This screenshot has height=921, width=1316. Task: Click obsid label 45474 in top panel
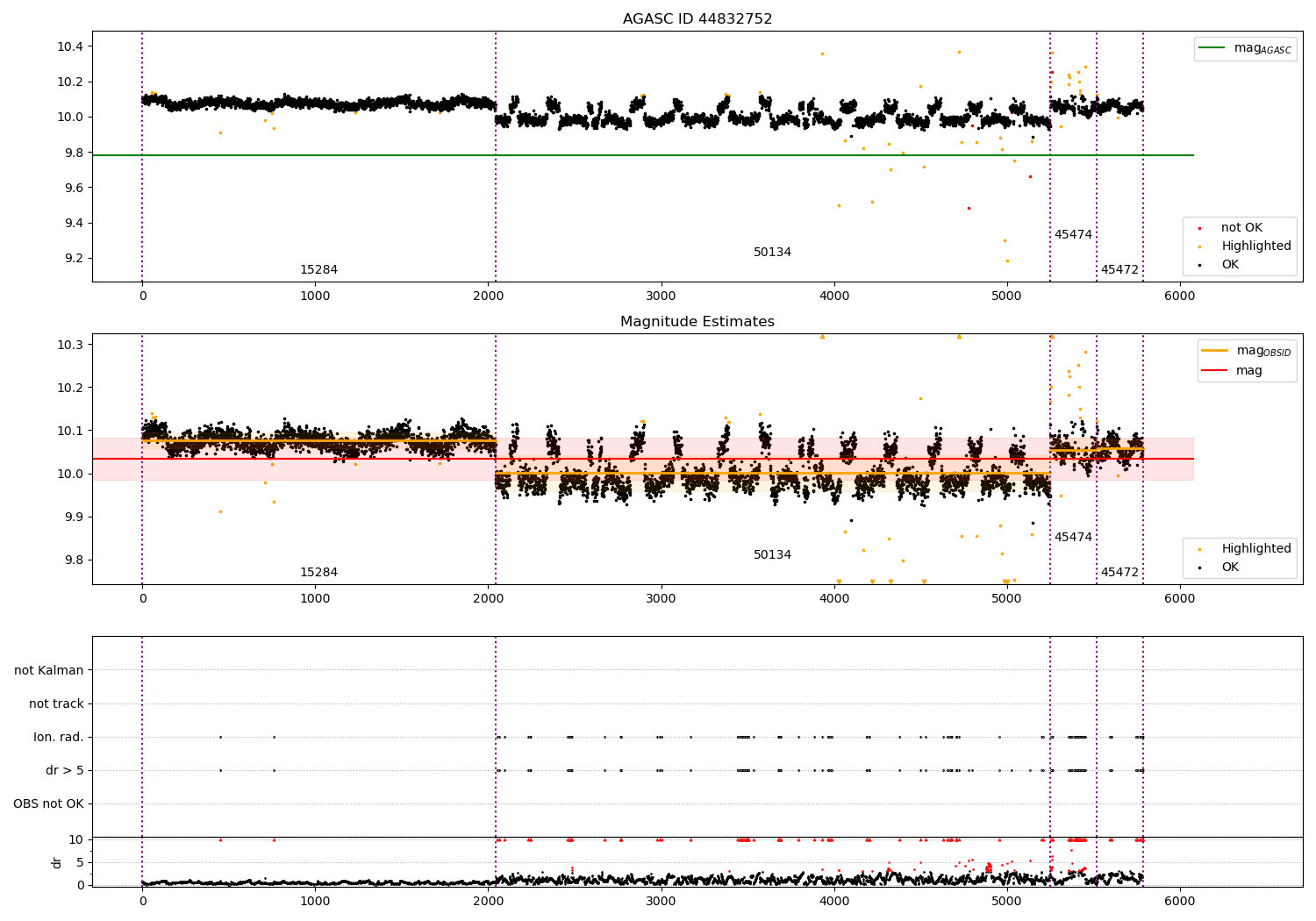[1073, 235]
